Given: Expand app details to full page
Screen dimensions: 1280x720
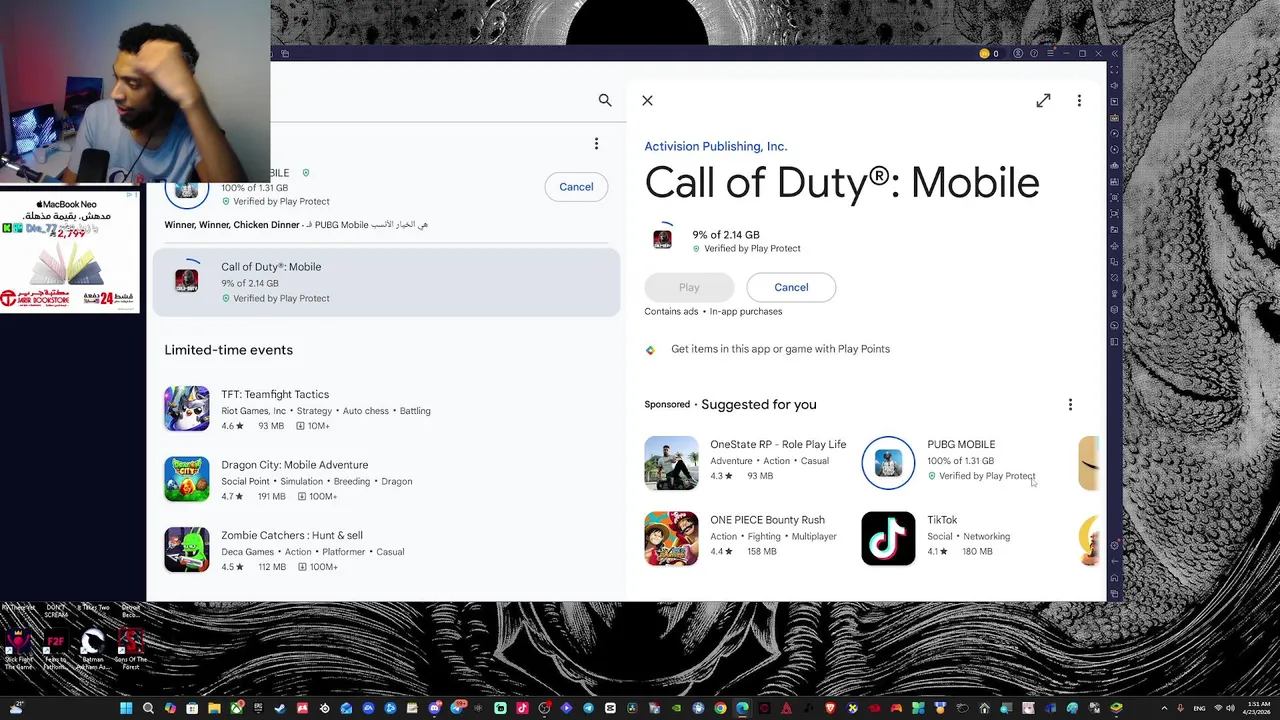Looking at the screenshot, I should click(1043, 100).
